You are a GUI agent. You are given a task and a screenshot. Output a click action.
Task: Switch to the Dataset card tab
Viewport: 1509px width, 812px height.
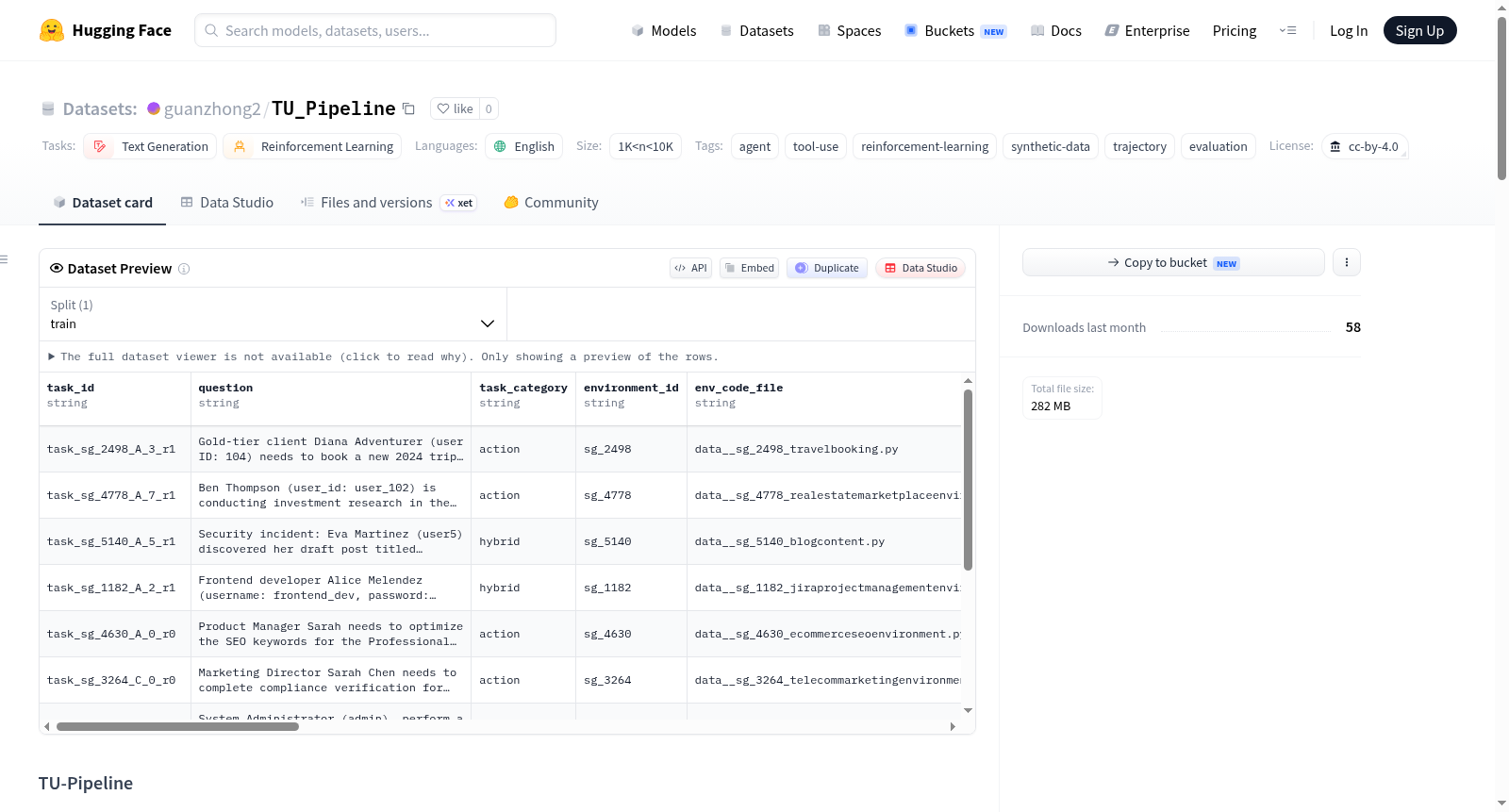pos(102,203)
